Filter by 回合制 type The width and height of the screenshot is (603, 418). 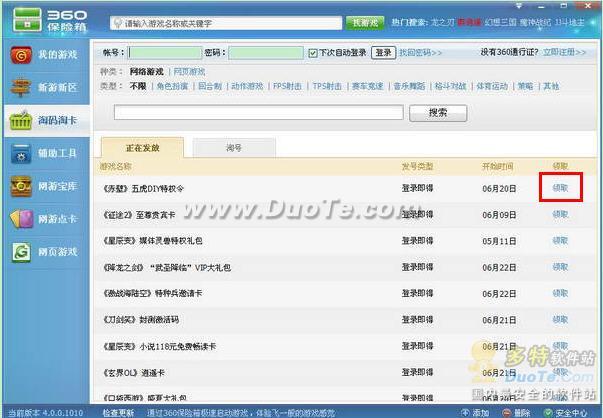210,86
